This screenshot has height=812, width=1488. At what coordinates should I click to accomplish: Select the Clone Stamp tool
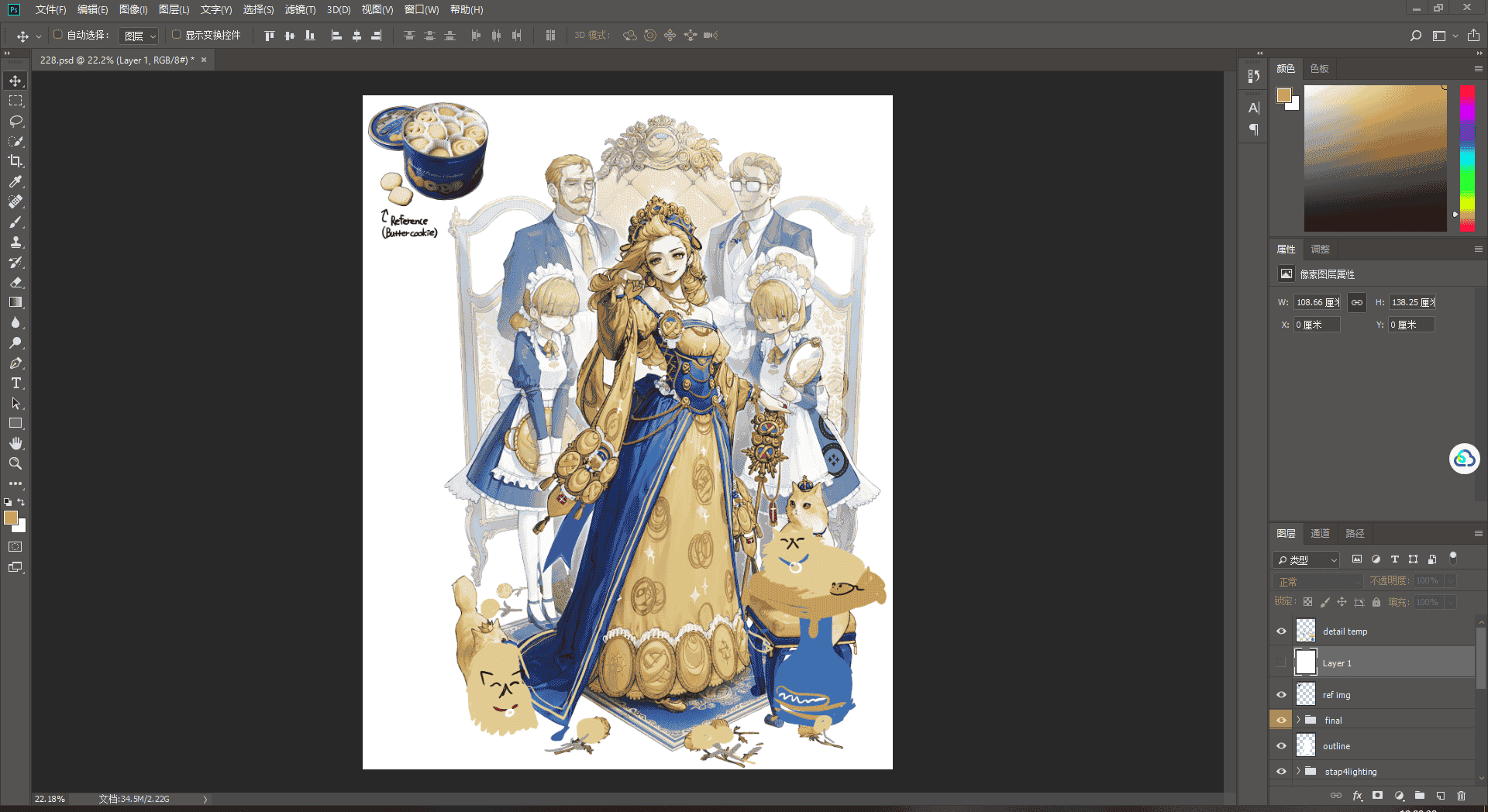pyautogui.click(x=15, y=242)
